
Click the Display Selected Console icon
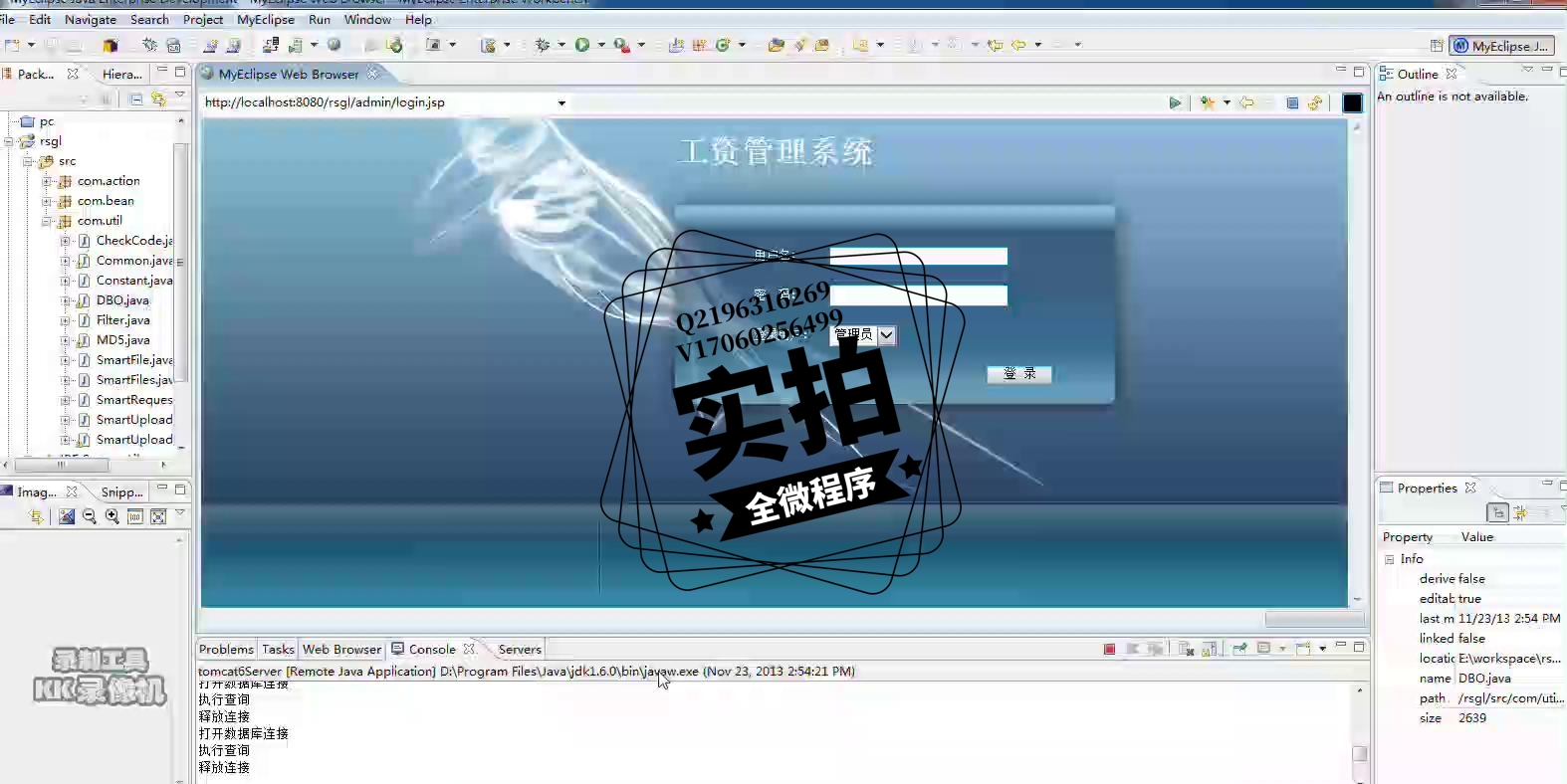pyautogui.click(x=1263, y=649)
